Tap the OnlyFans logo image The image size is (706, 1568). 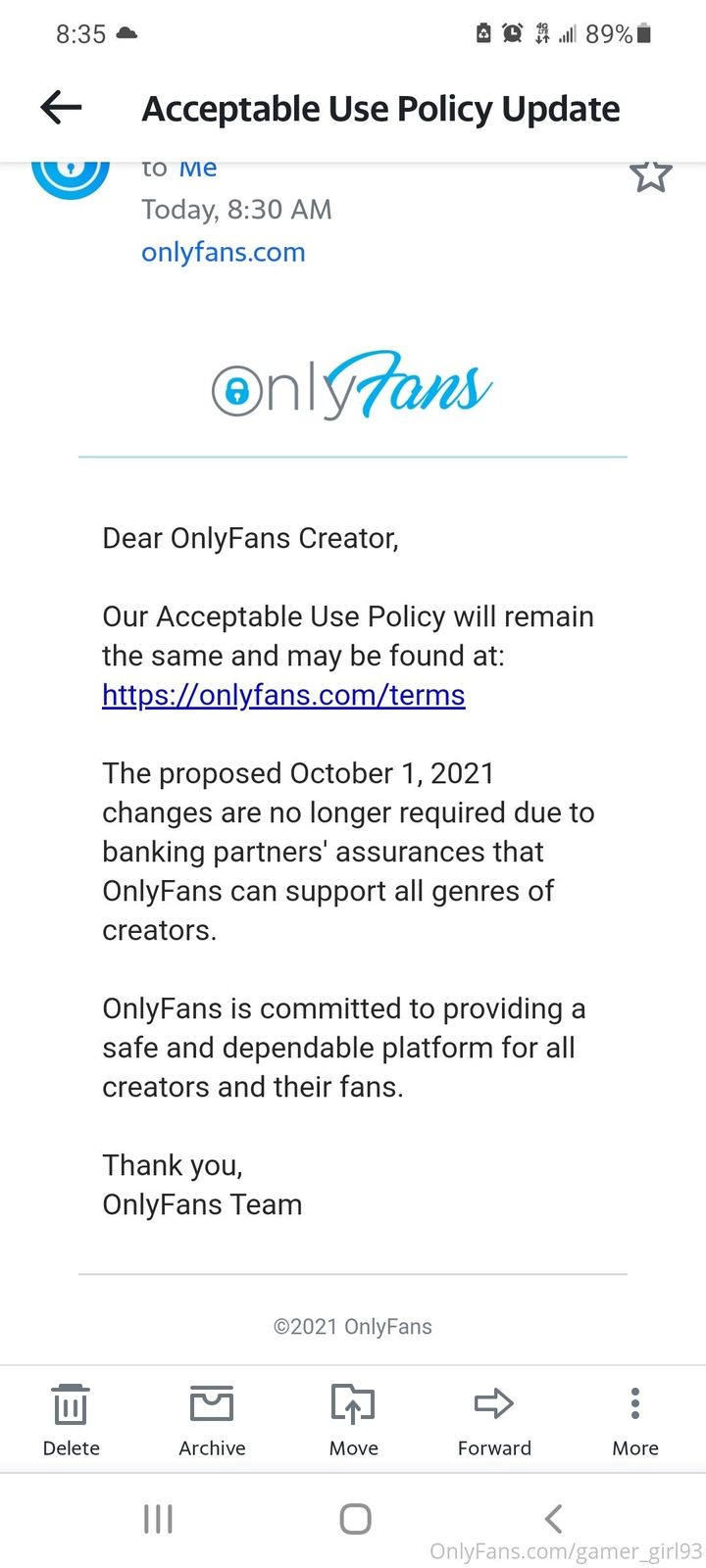point(353,385)
